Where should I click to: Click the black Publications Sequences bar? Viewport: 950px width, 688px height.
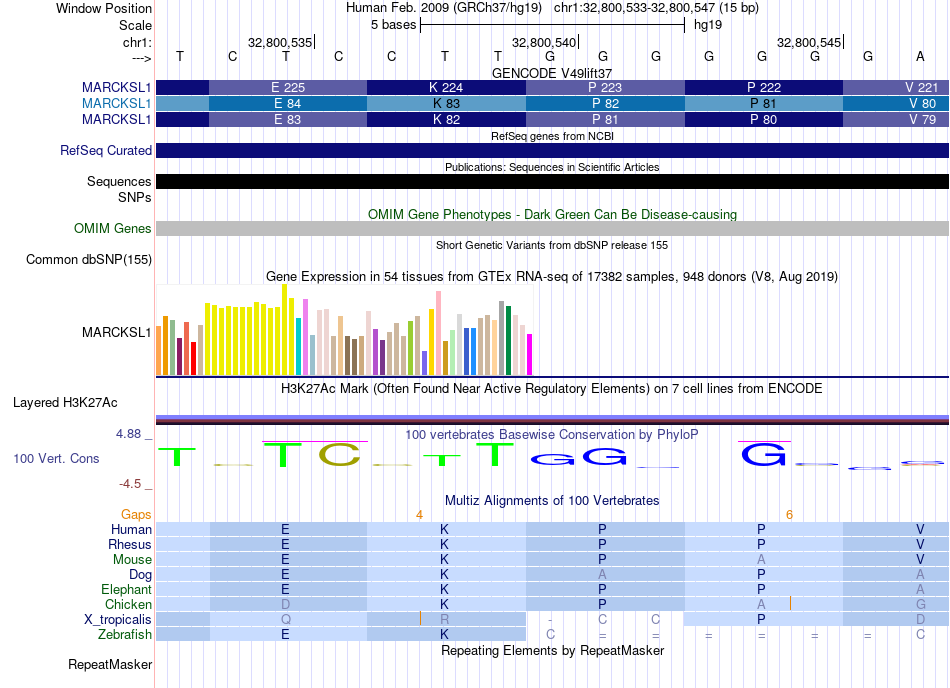pyautogui.click(x=553, y=181)
